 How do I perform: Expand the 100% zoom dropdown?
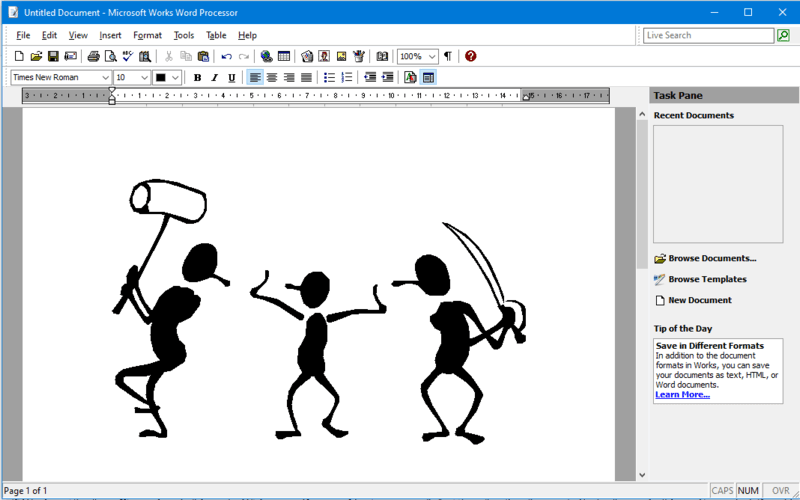pyautogui.click(x=432, y=57)
